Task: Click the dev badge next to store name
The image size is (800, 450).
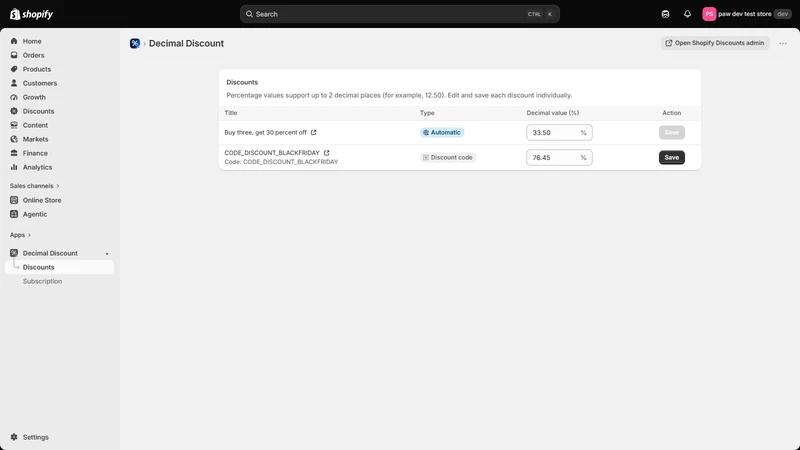Action: 783,14
